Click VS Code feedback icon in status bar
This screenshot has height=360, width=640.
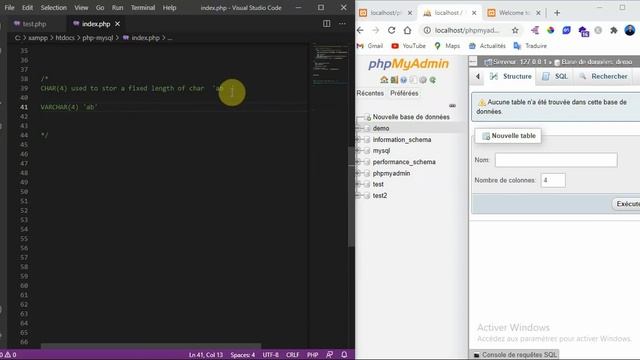[329, 355]
